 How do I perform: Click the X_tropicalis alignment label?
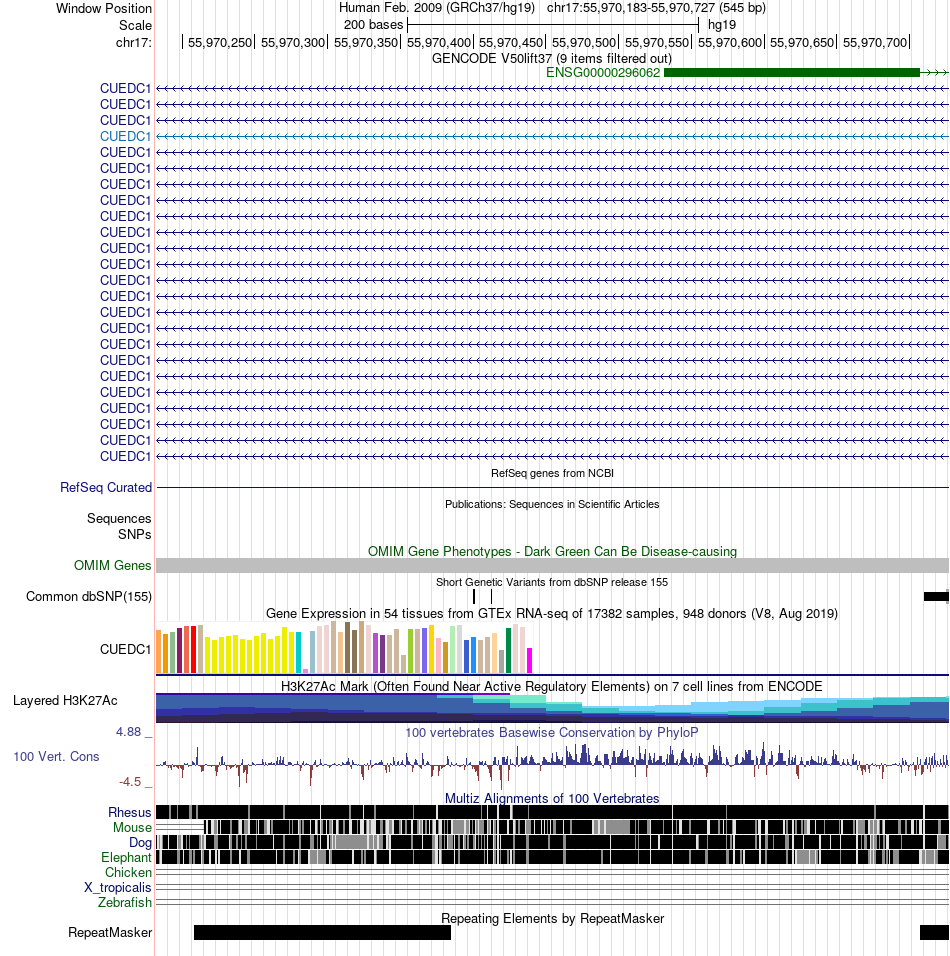(118, 888)
